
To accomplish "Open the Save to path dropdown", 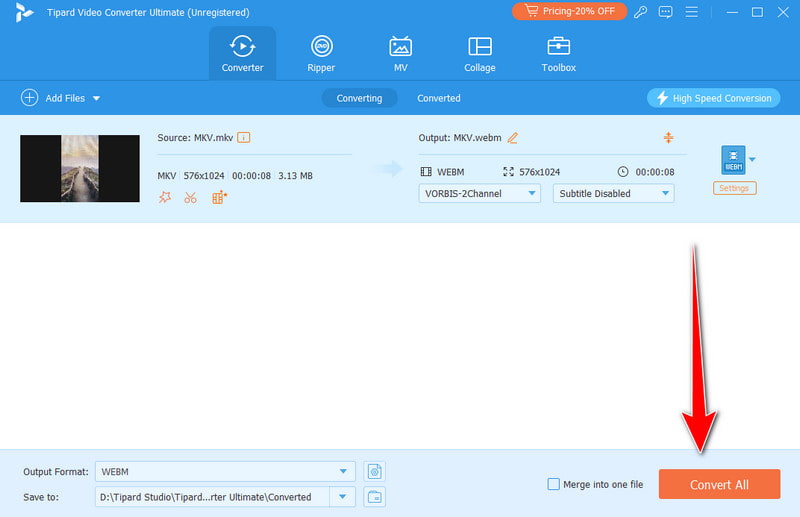I will click(x=342, y=497).
